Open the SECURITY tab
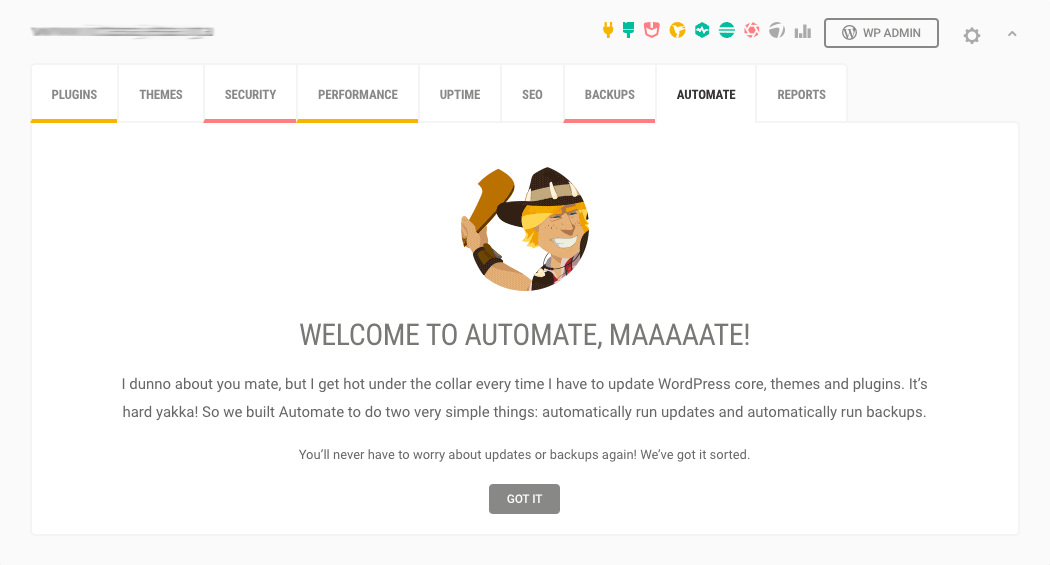The height and width of the screenshot is (565, 1050). [x=250, y=94]
